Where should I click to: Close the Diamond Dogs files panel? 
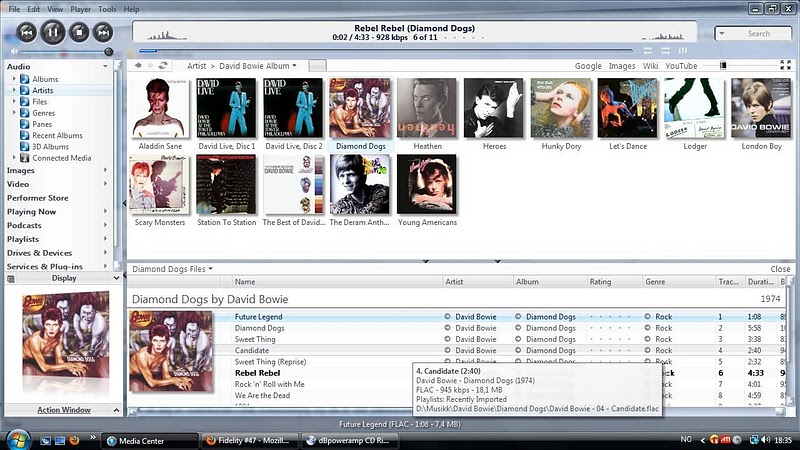tap(780, 269)
